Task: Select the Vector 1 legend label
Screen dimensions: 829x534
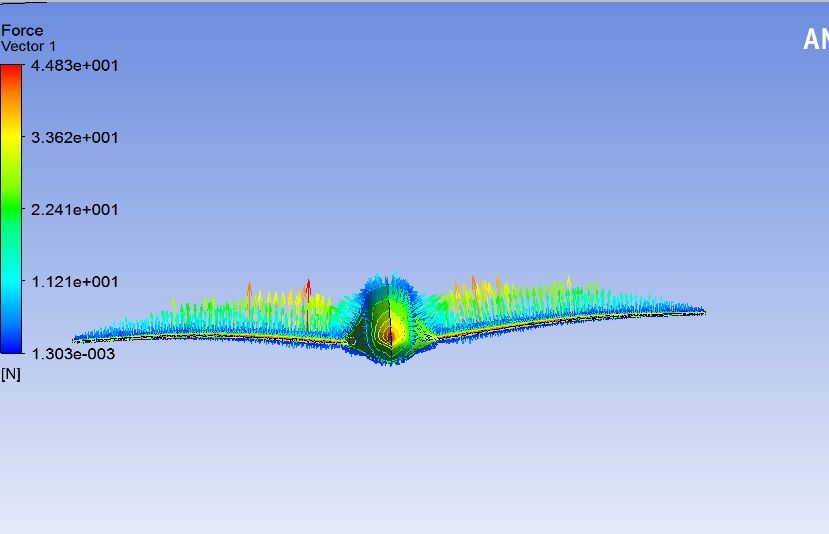Action: pyautogui.click(x=29, y=46)
